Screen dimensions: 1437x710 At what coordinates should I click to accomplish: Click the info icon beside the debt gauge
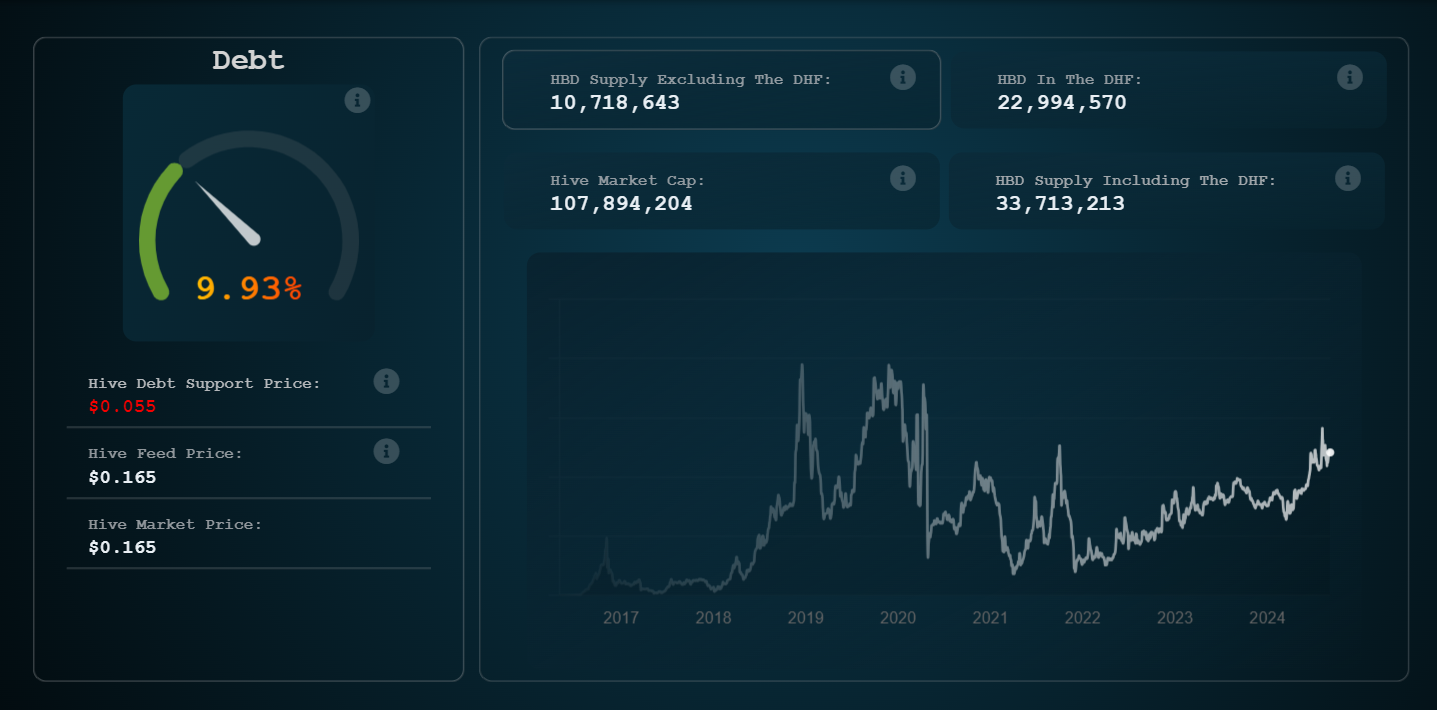tap(357, 100)
